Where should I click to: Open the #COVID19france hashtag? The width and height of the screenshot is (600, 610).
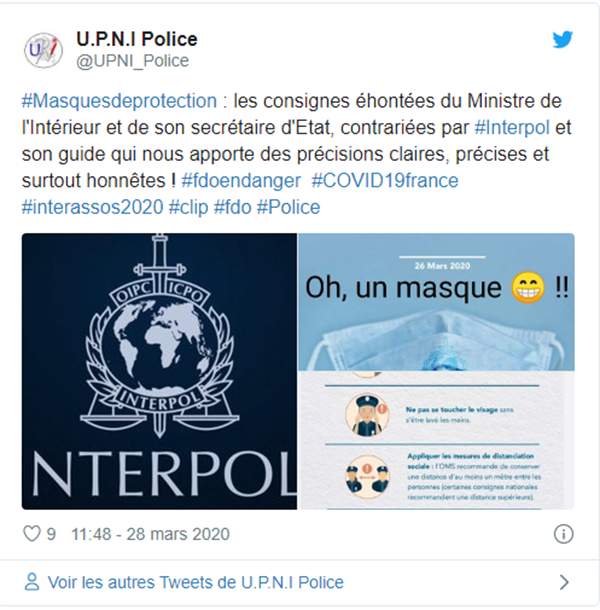coord(385,181)
